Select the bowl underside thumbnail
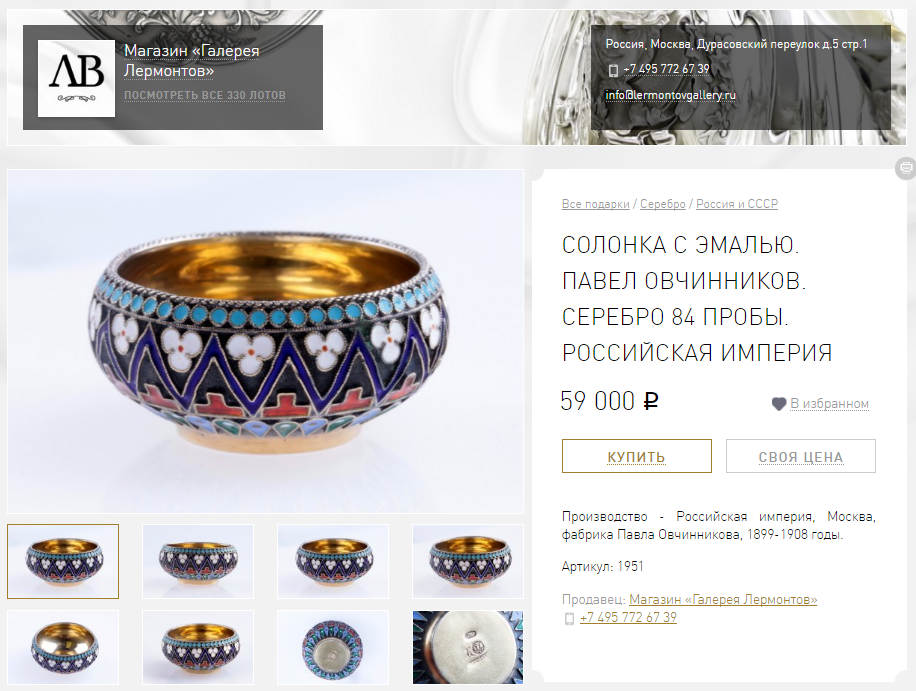This screenshot has width=916, height=691. [x=333, y=647]
